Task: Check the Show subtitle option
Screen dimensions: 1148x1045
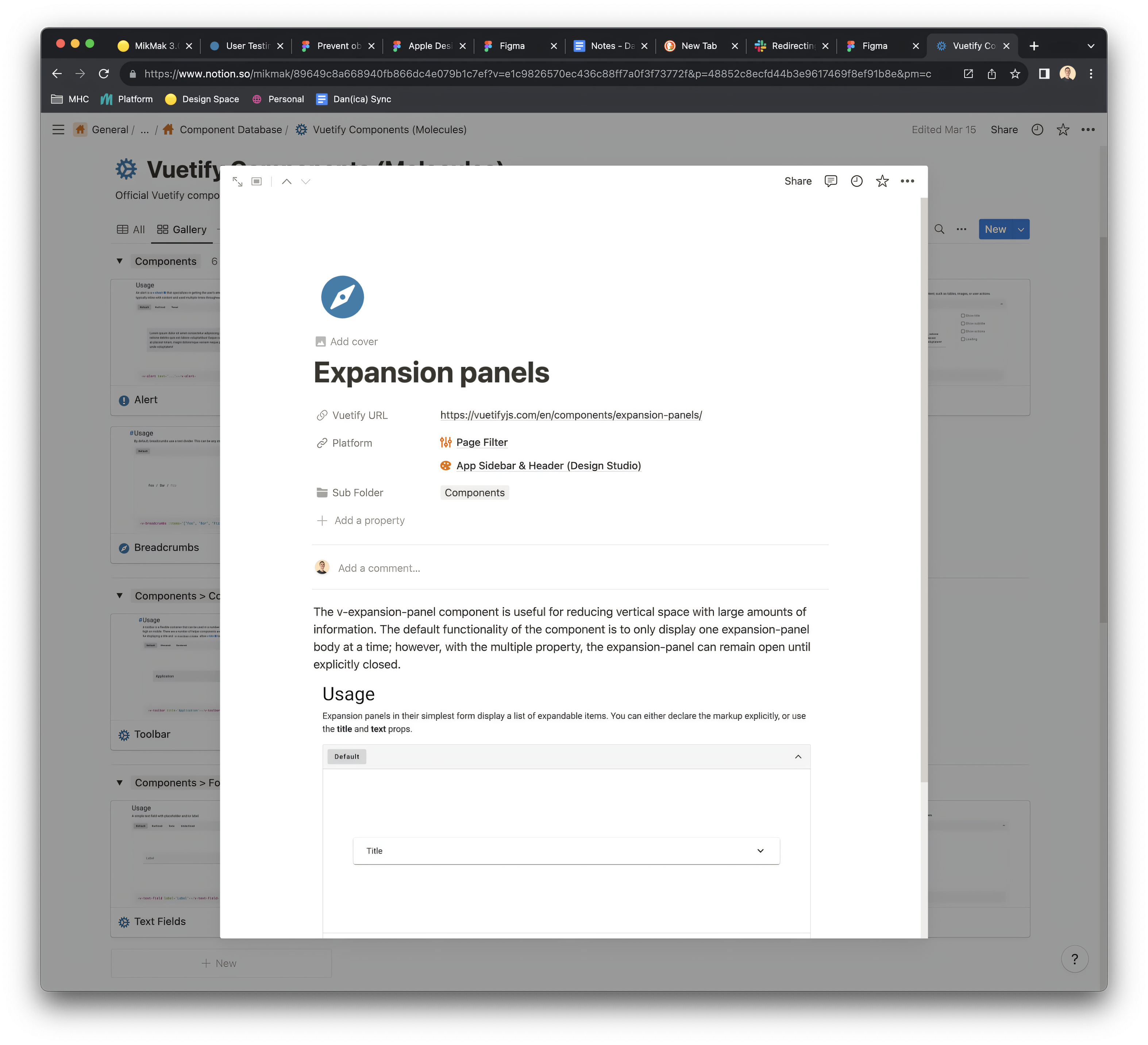Action: pyautogui.click(x=963, y=324)
